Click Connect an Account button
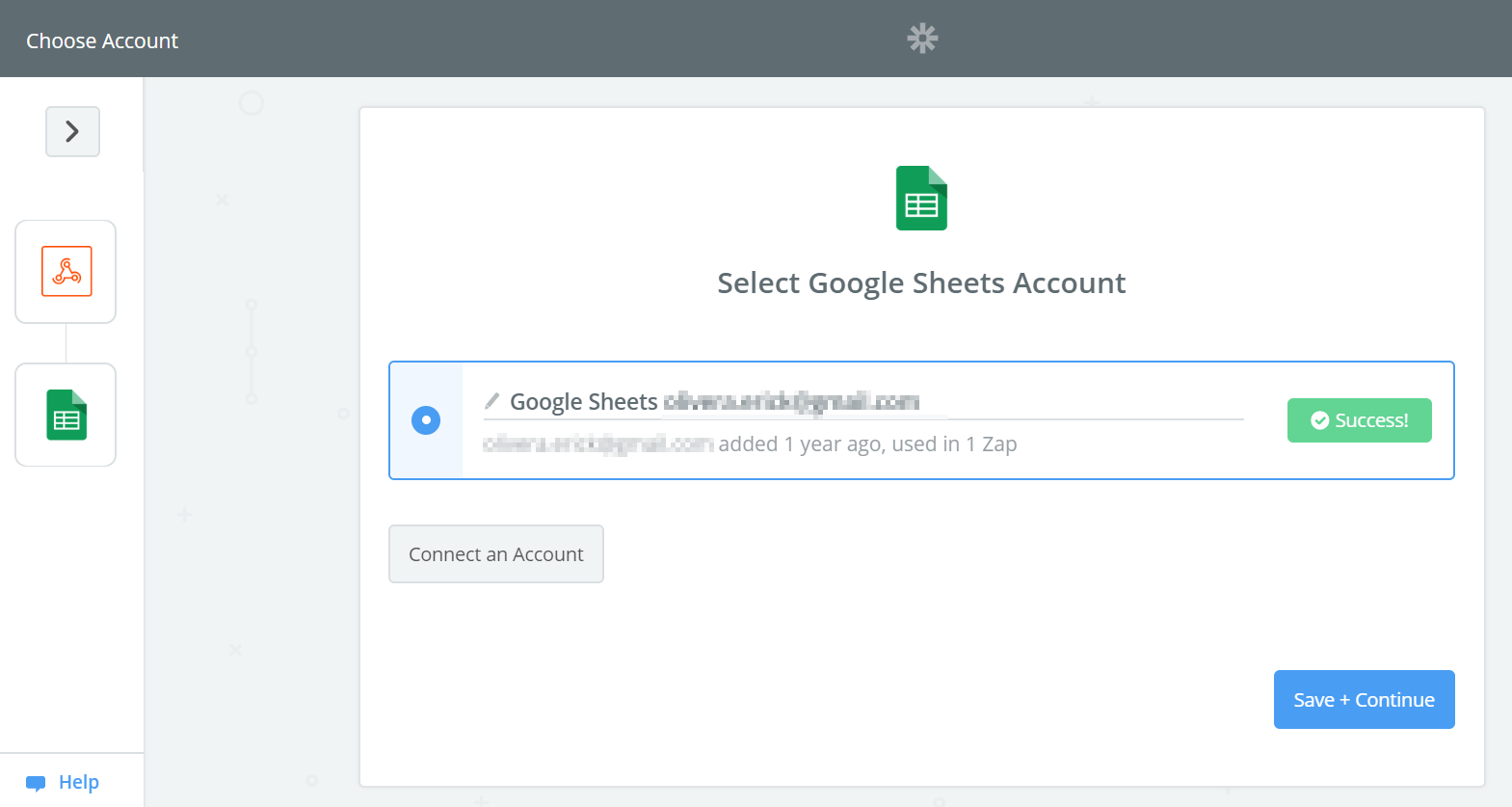 (x=496, y=554)
